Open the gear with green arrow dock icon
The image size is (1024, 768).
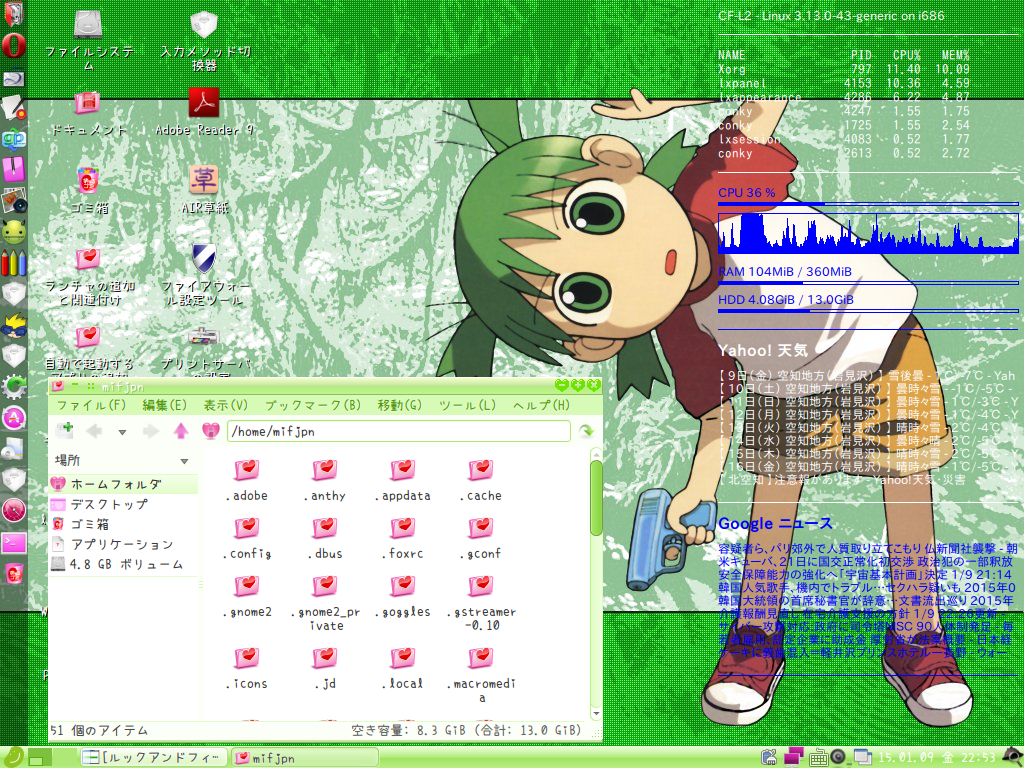click(x=13, y=387)
